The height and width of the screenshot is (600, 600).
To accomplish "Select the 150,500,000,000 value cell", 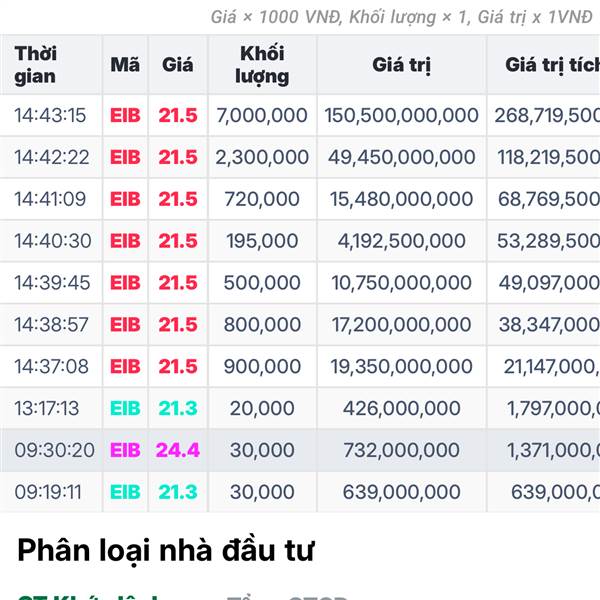I will click(x=402, y=115).
